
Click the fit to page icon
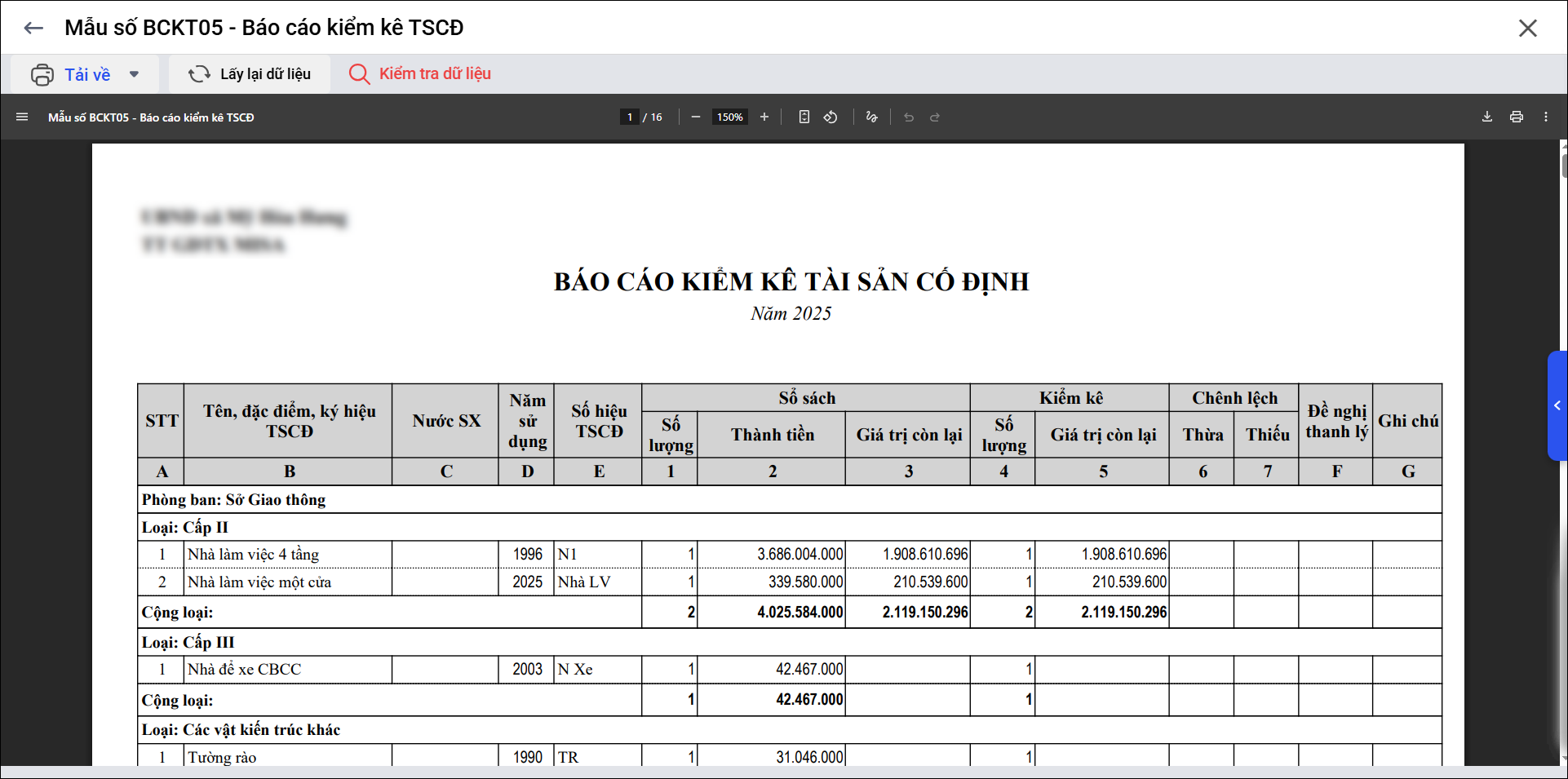804,117
